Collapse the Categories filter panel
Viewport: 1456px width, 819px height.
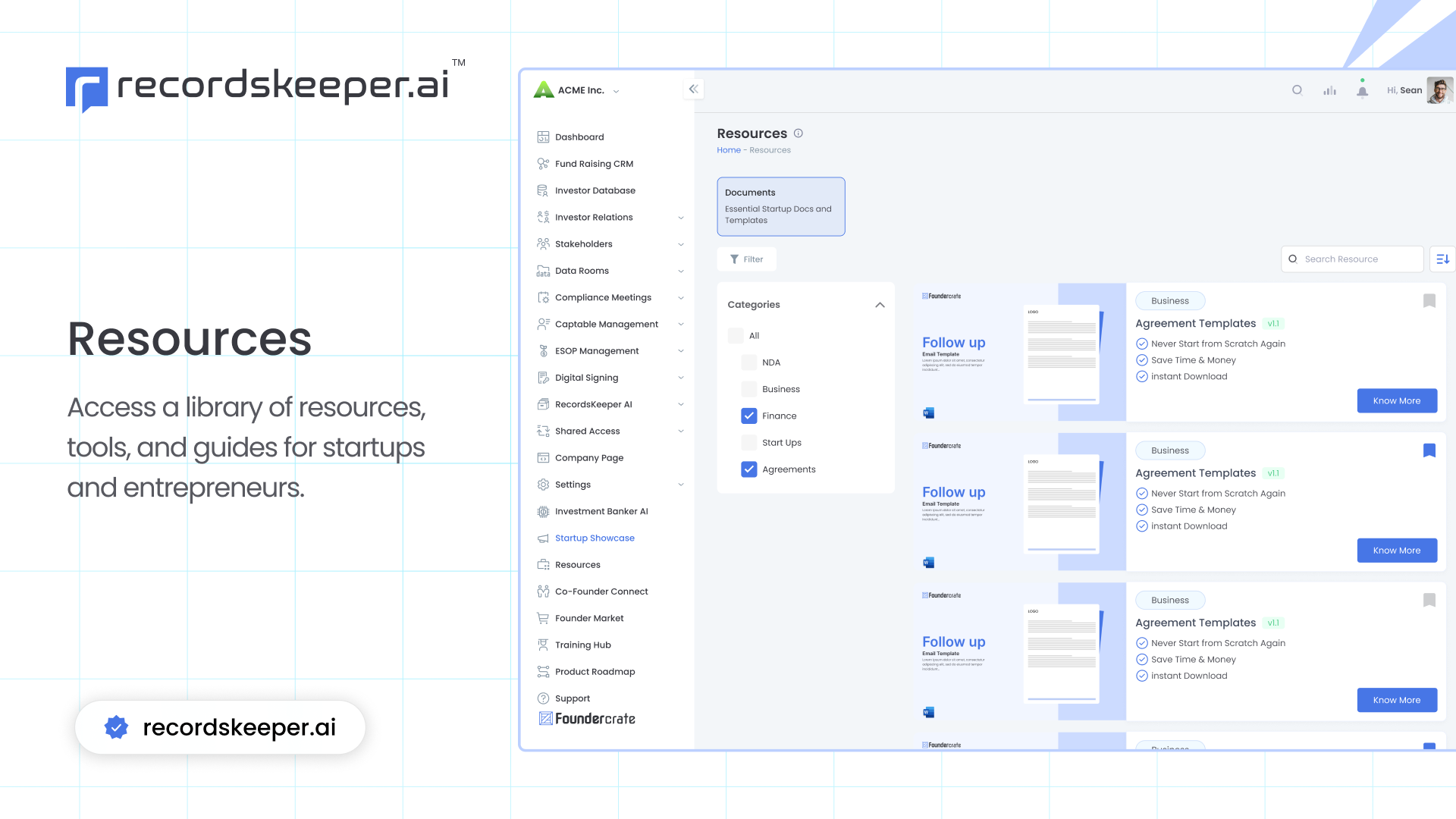click(x=880, y=305)
